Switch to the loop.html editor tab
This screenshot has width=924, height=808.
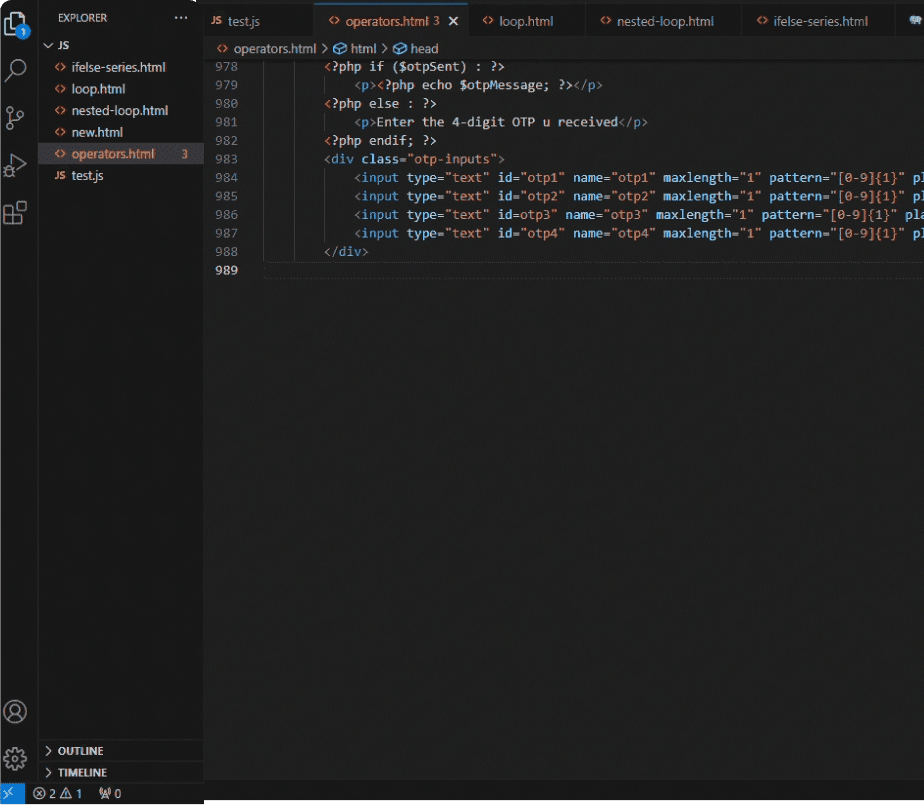(x=526, y=21)
